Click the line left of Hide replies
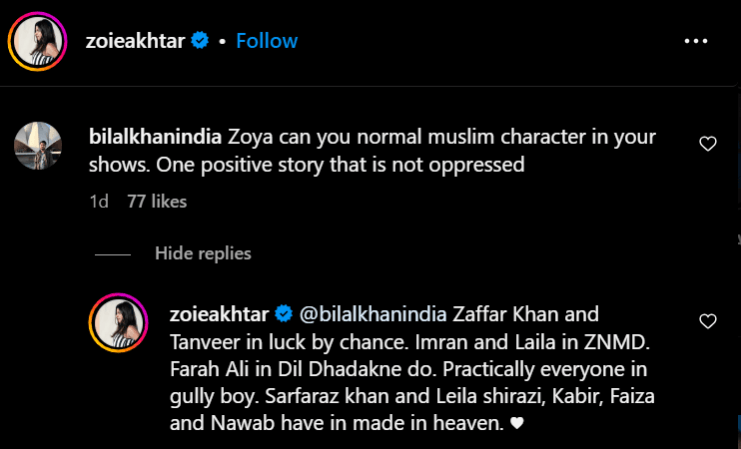 (111, 254)
